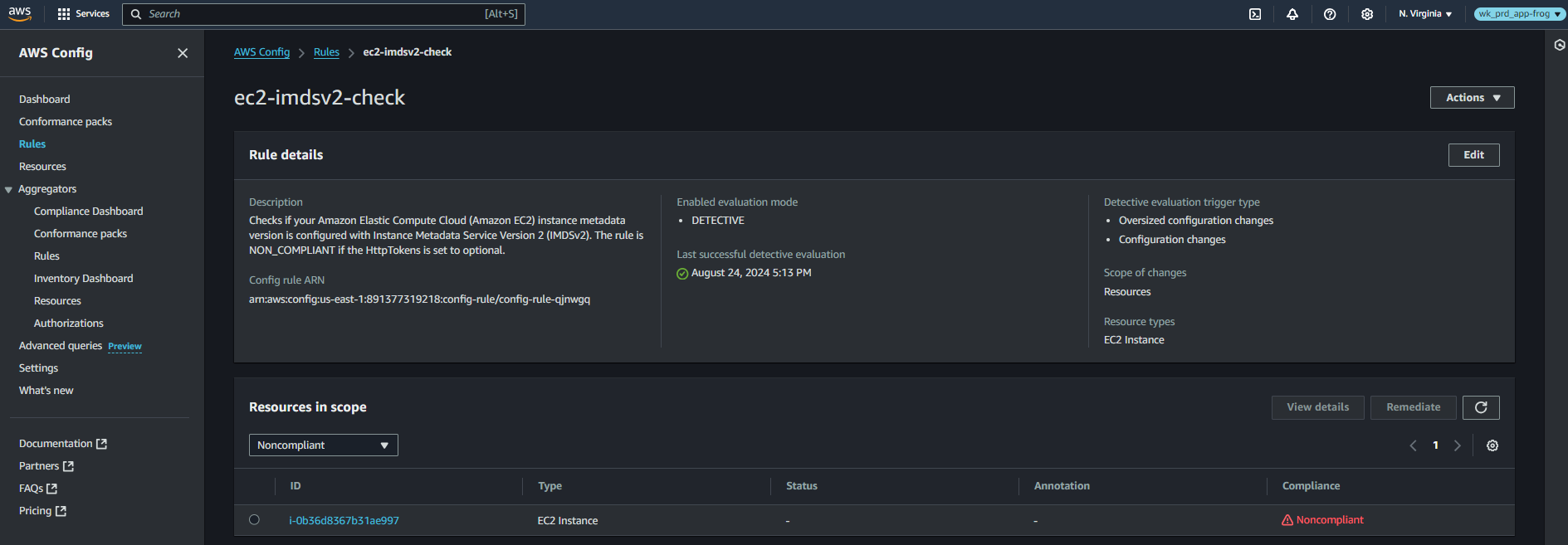View notifications bell in top bar
This screenshot has height=545, width=1568.
click(1292, 14)
